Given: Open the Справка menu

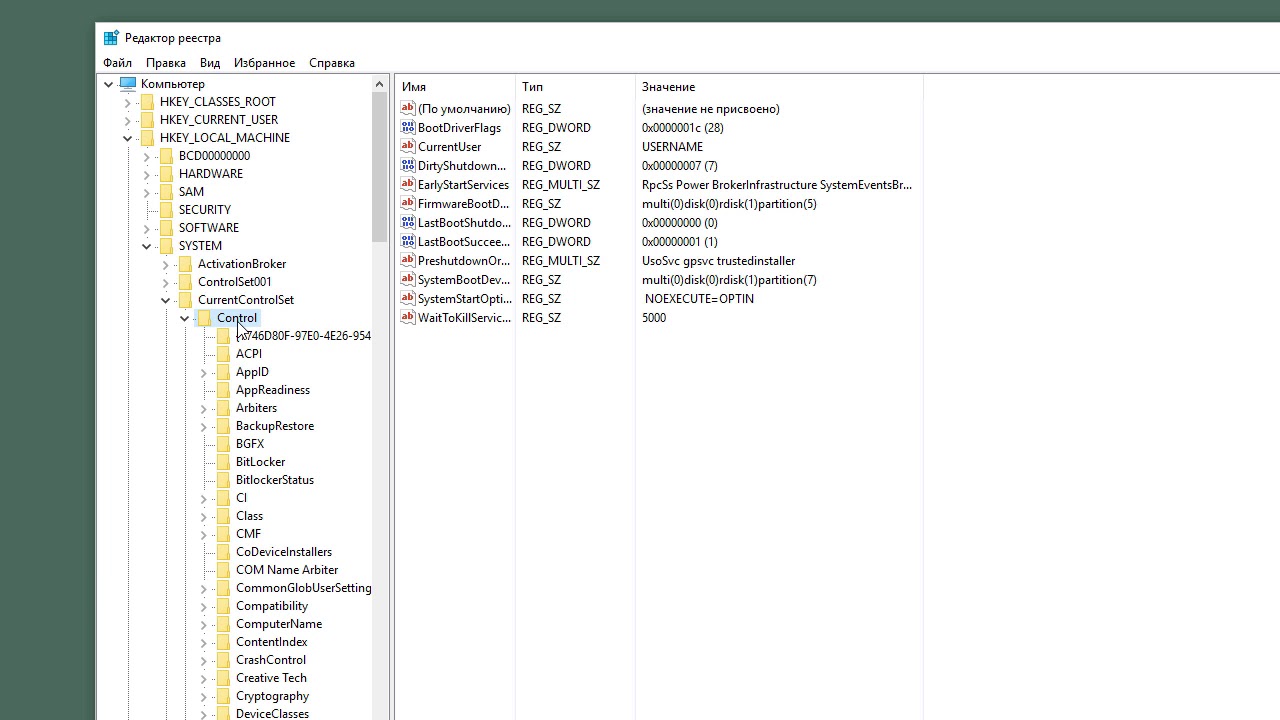Looking at the screenshot, I should pos(332,63).
